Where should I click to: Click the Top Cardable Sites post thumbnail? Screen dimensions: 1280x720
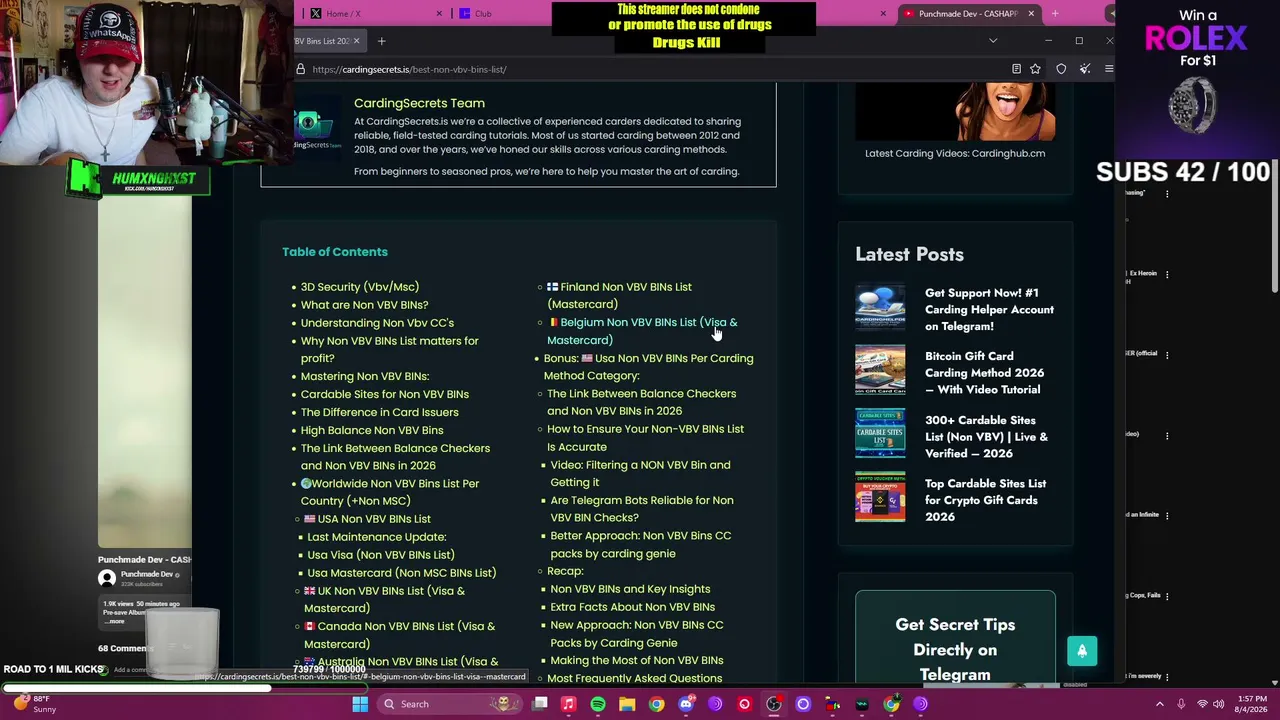point(880,498)
